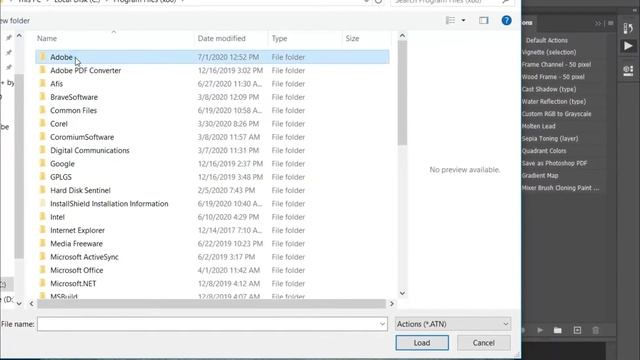Image resolution: width=640 pixels, height=360 pixels.
Task: Click the file list's vertical scrollbar up arrow
Action: coord(402,36)
